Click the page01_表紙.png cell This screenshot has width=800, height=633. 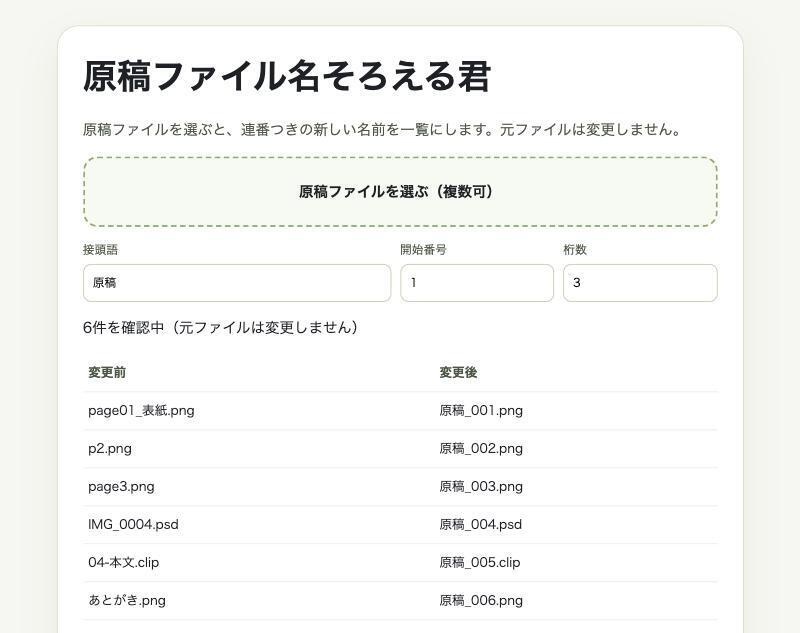tap(141, 411)
